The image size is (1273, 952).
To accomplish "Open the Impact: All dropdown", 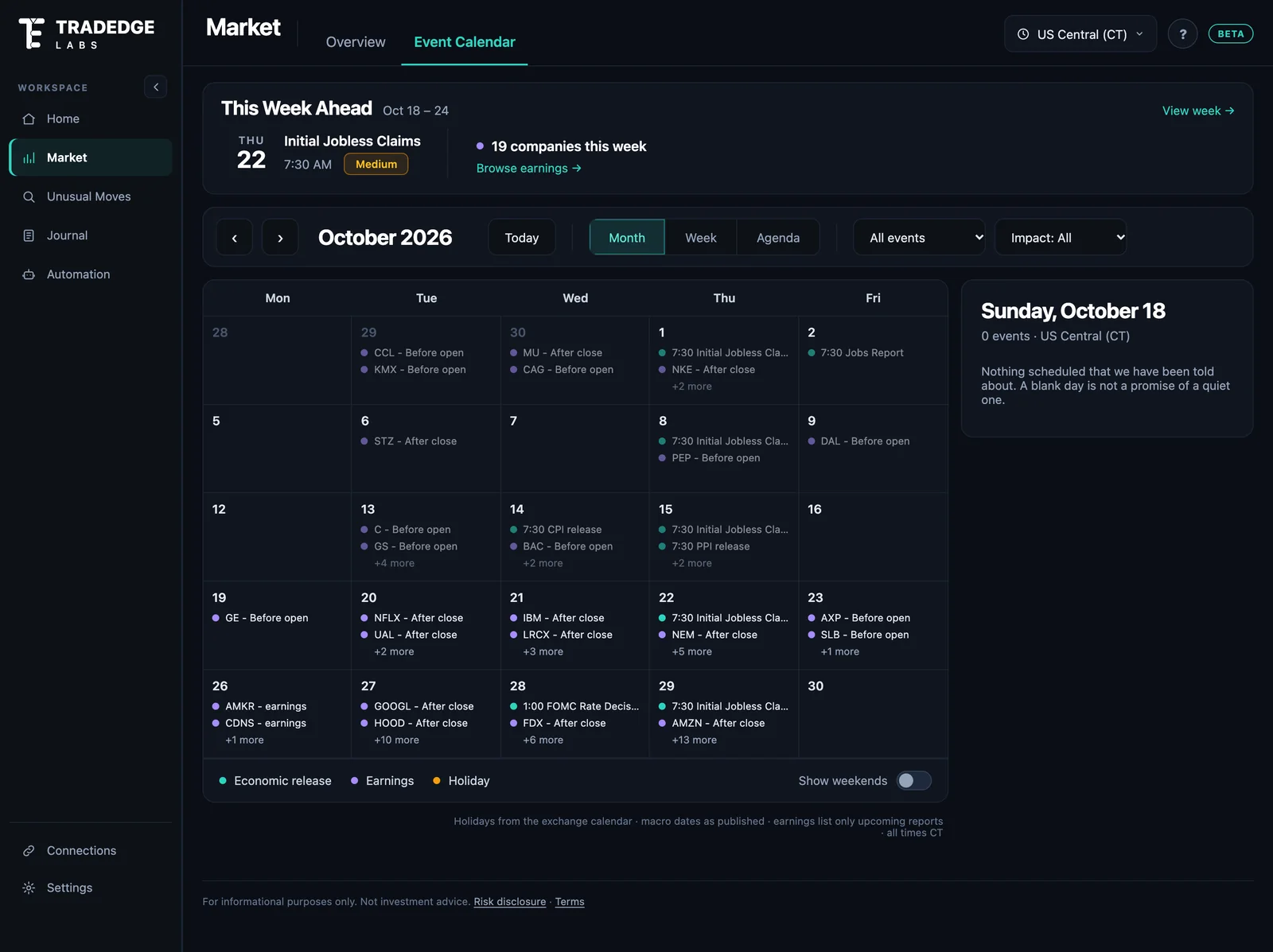I will (x=1061, y=238).
